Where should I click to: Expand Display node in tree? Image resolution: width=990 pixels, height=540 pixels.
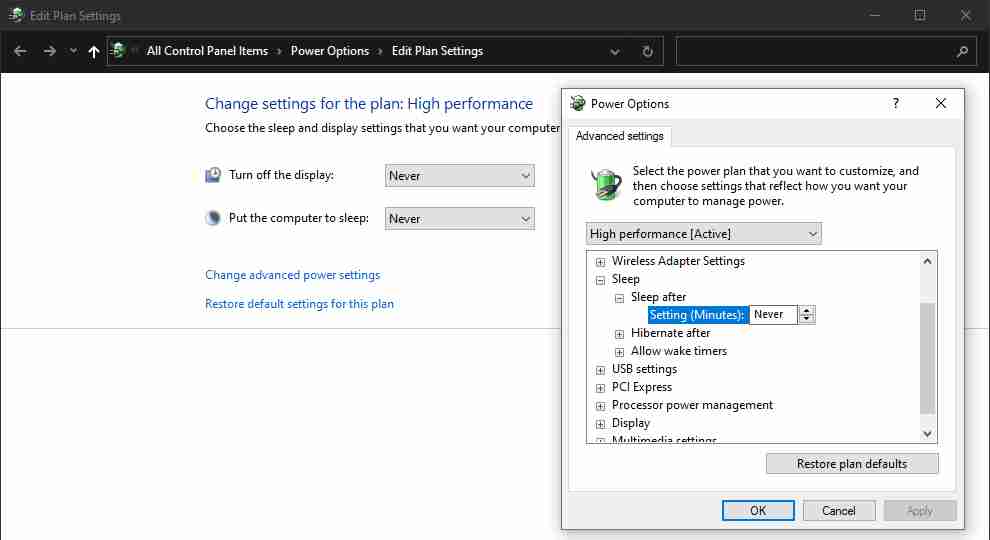pos(600,424)
